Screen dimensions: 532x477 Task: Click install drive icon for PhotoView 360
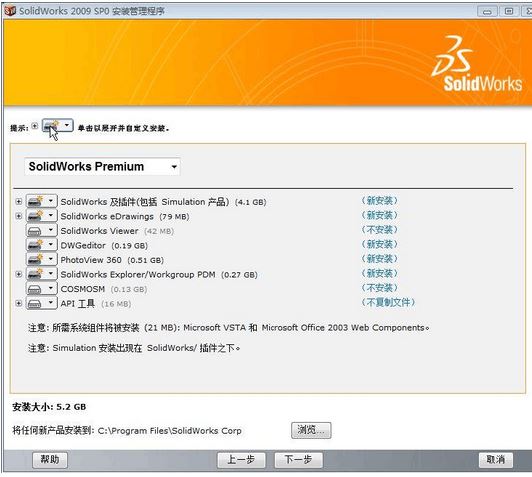tap(35, 260)
